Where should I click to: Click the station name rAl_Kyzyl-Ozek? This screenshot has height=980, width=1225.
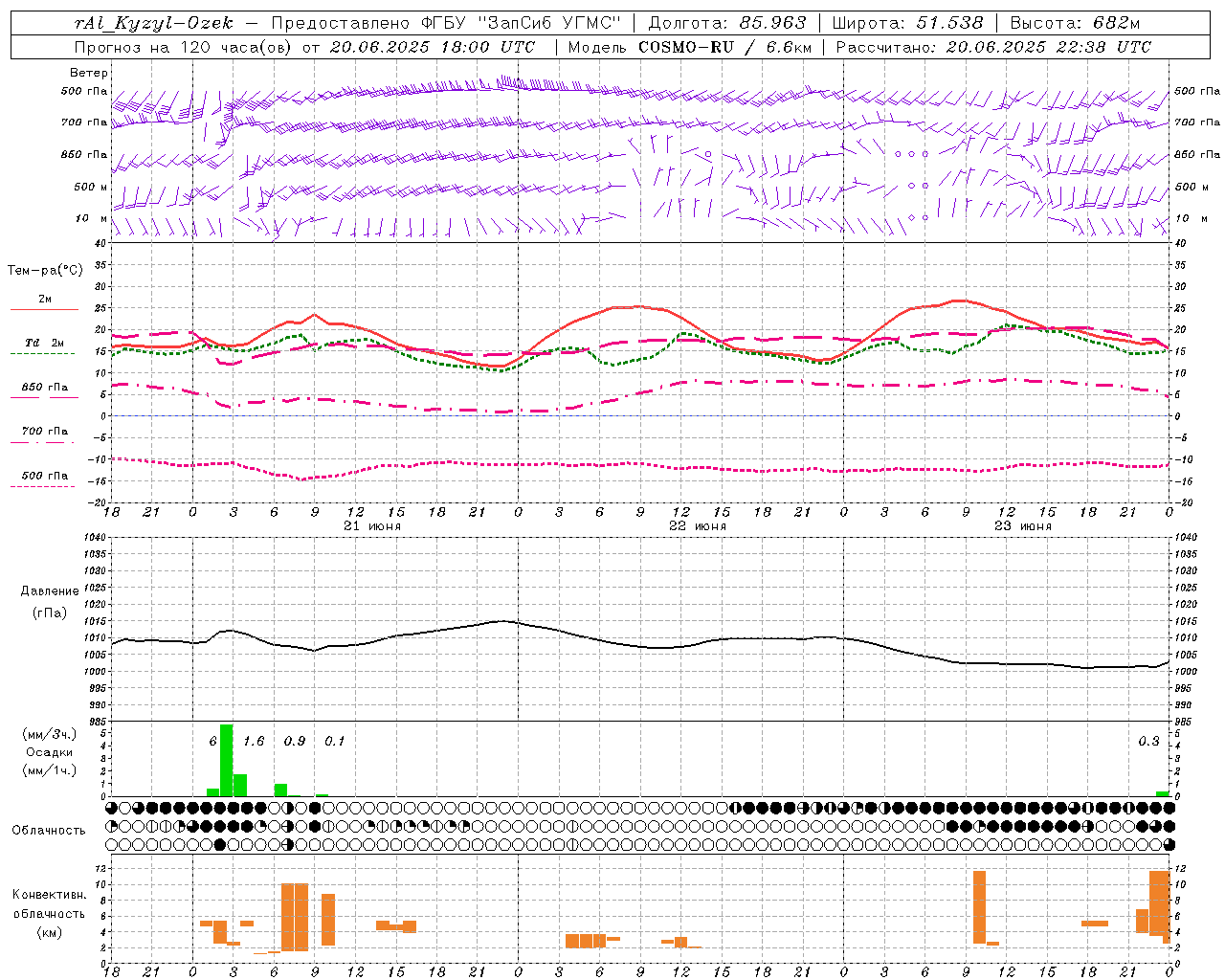(x=153, y=24)
